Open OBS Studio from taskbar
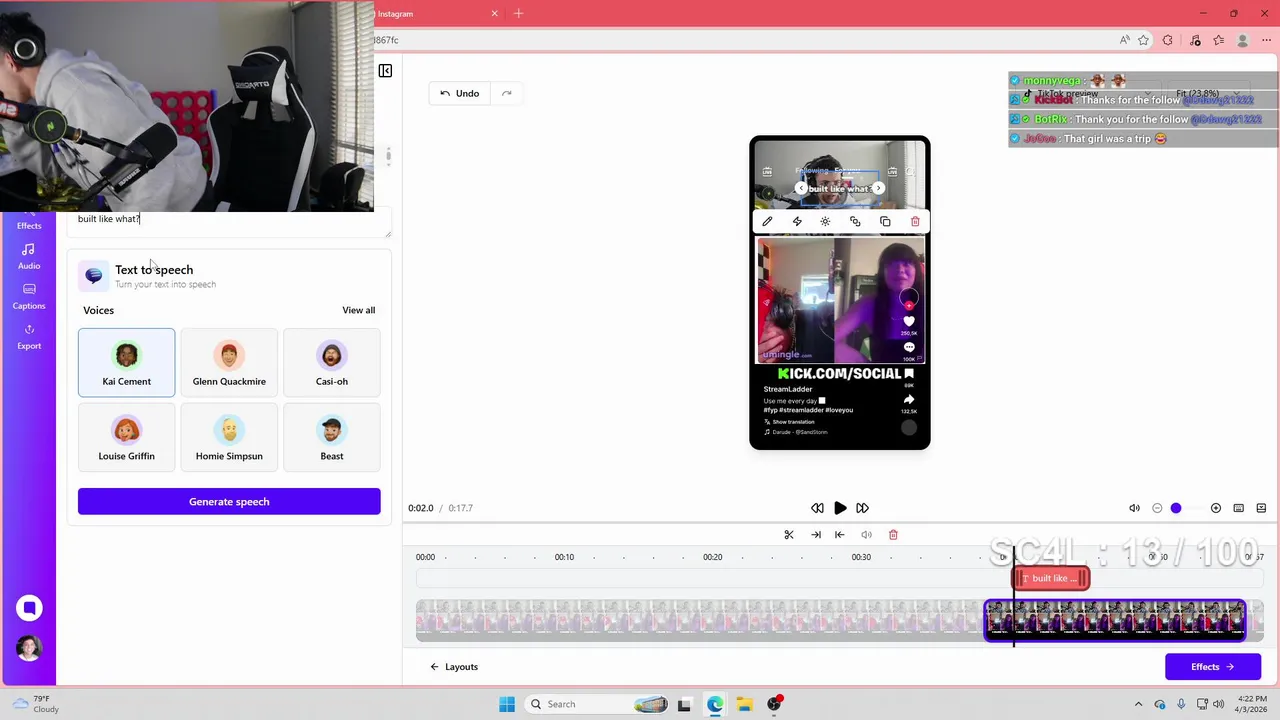Image resolution: width=1280 pixels, height=720 pixels. click(x=774, y=704)
